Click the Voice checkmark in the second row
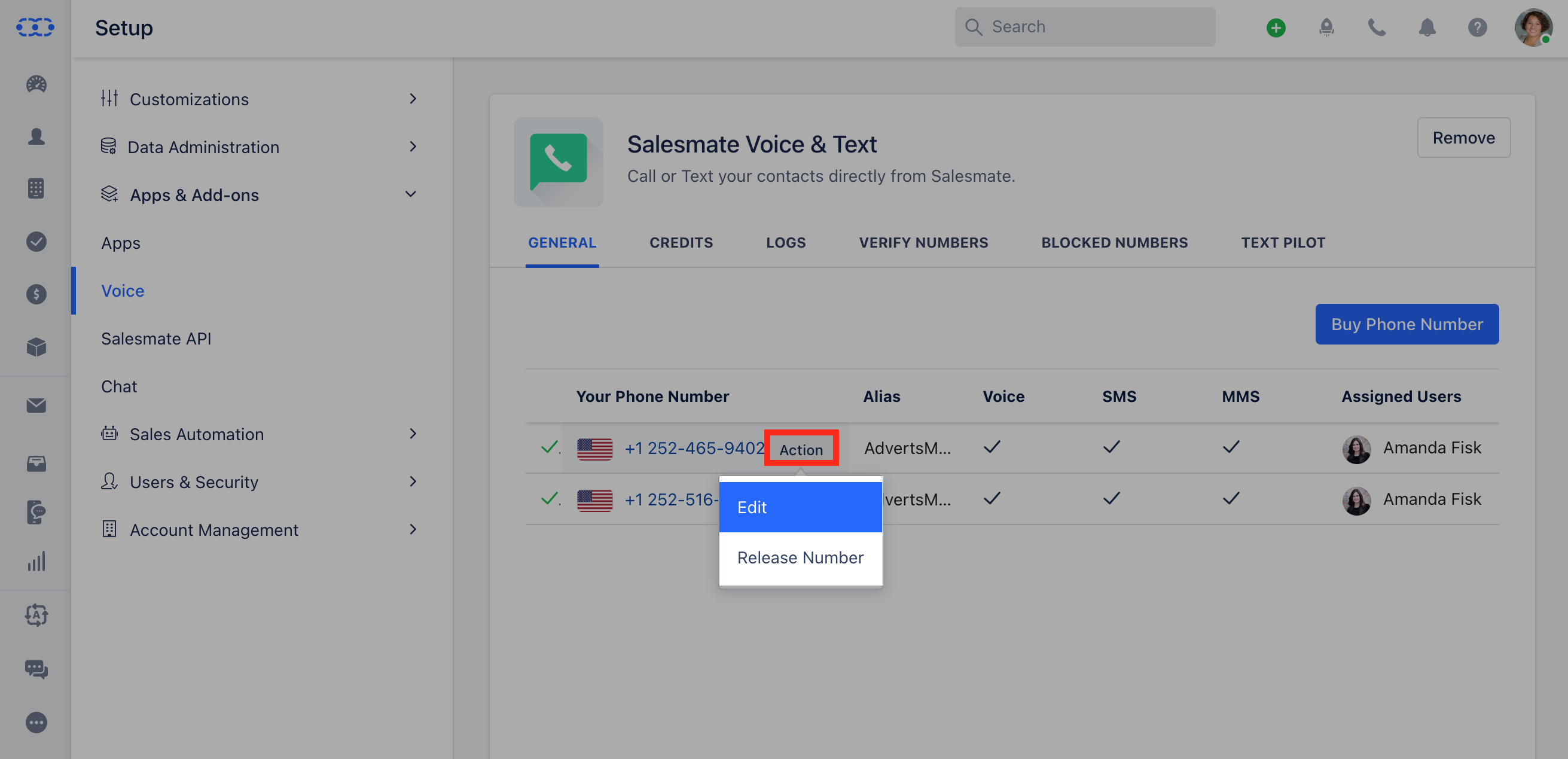The height and width of the screenshot is (759, 1568). pyautogui.click(x=992, y=499)
